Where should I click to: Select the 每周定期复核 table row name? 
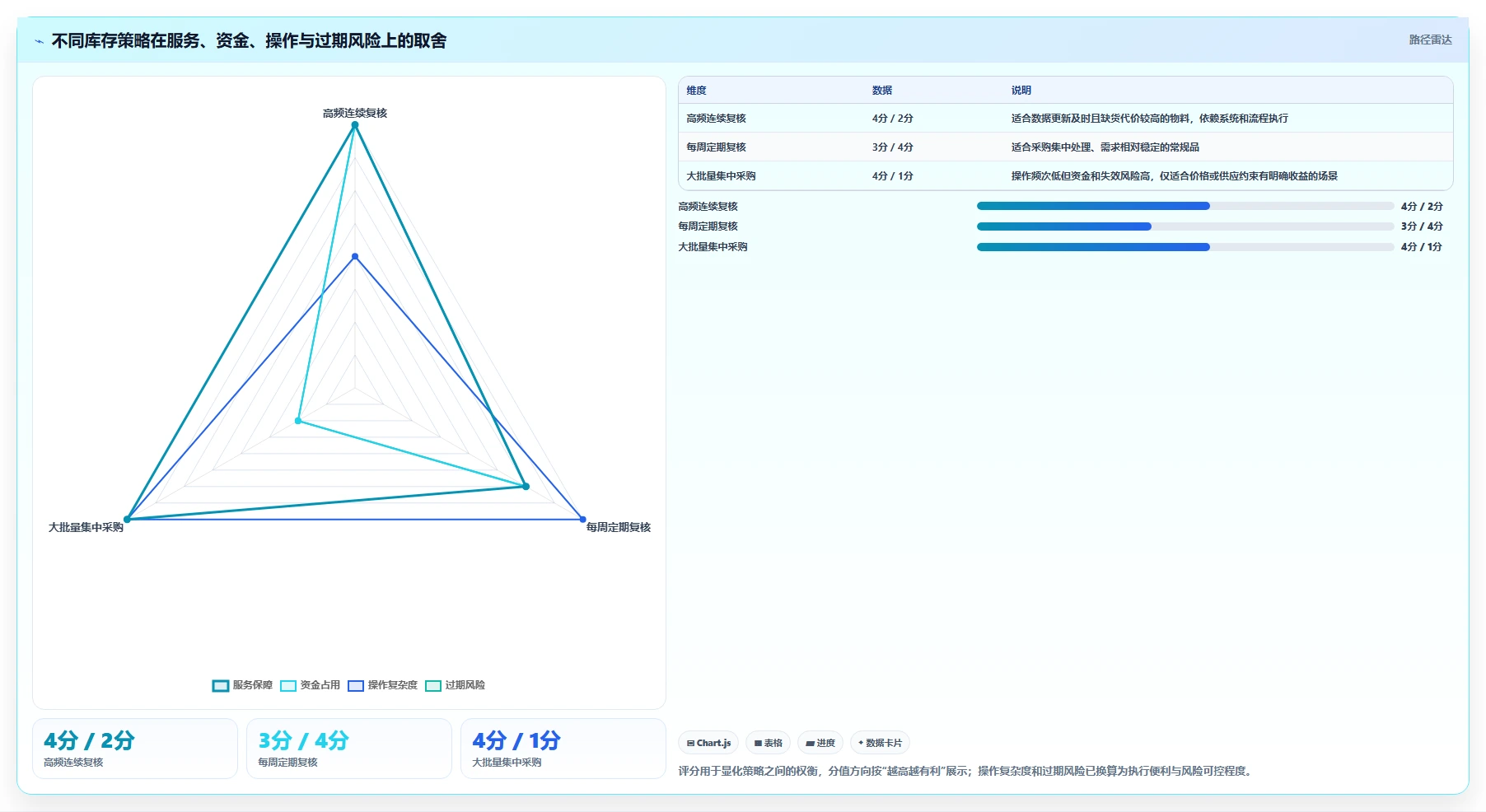[x=716, y=147]
